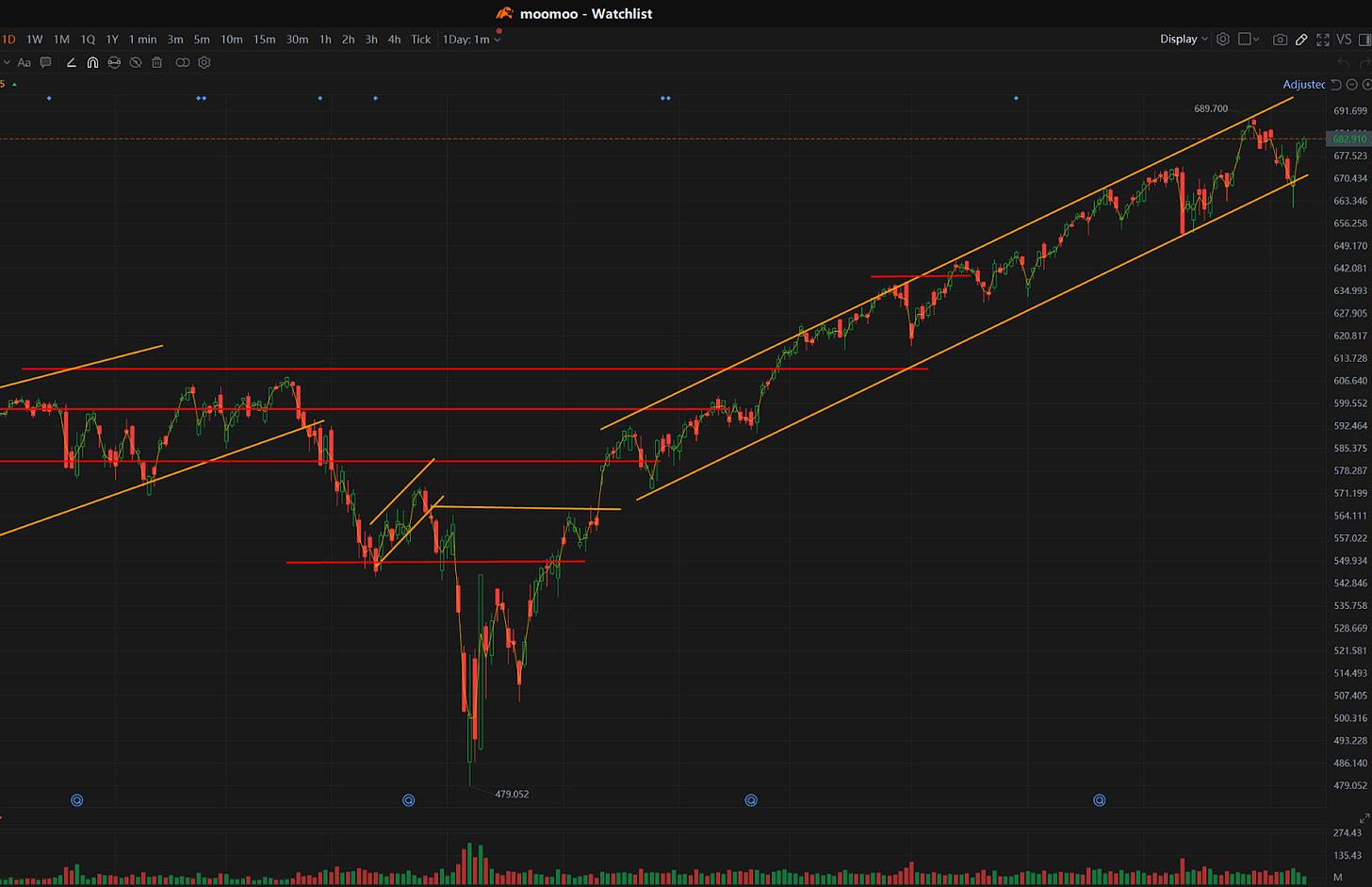Click the linked-circles icon in the drawing toolbar
This screenshot has width=1372, height=887.
tap(183, 62)
